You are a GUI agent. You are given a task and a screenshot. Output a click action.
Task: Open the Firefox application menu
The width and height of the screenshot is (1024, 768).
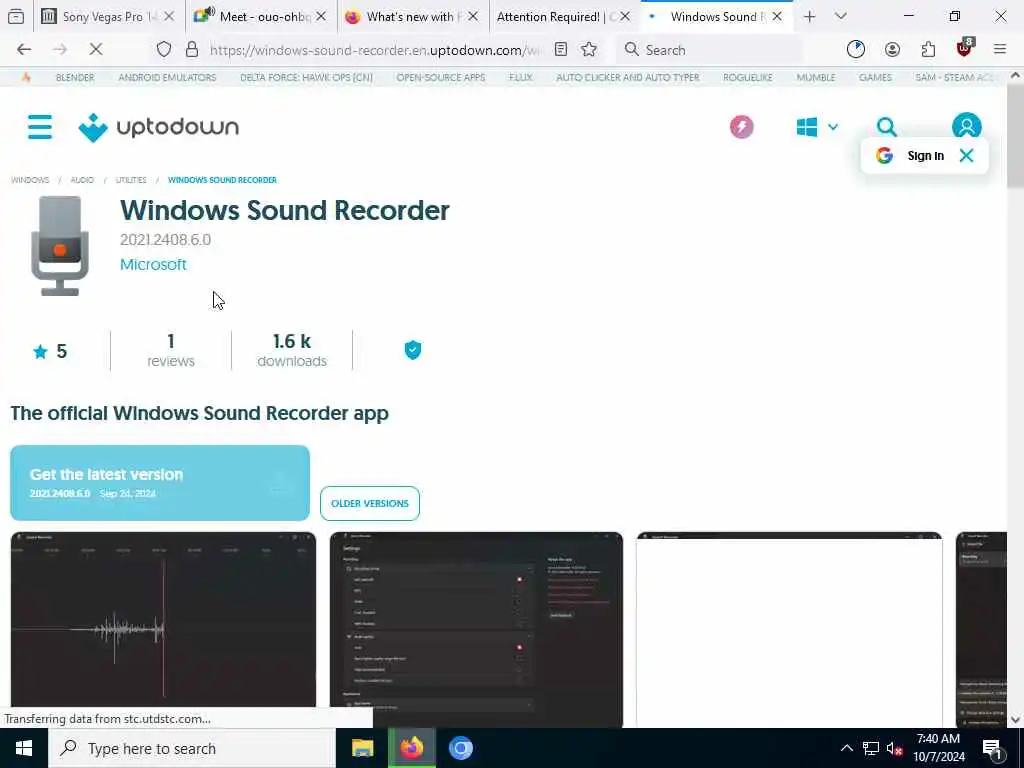pos(1000,49)
